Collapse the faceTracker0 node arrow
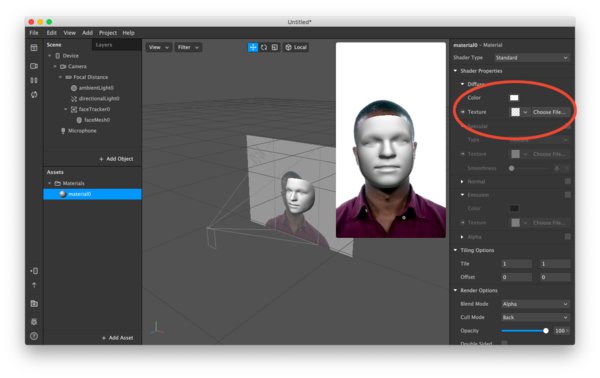This screenshot has height=378, width=600. coord(65,109)
